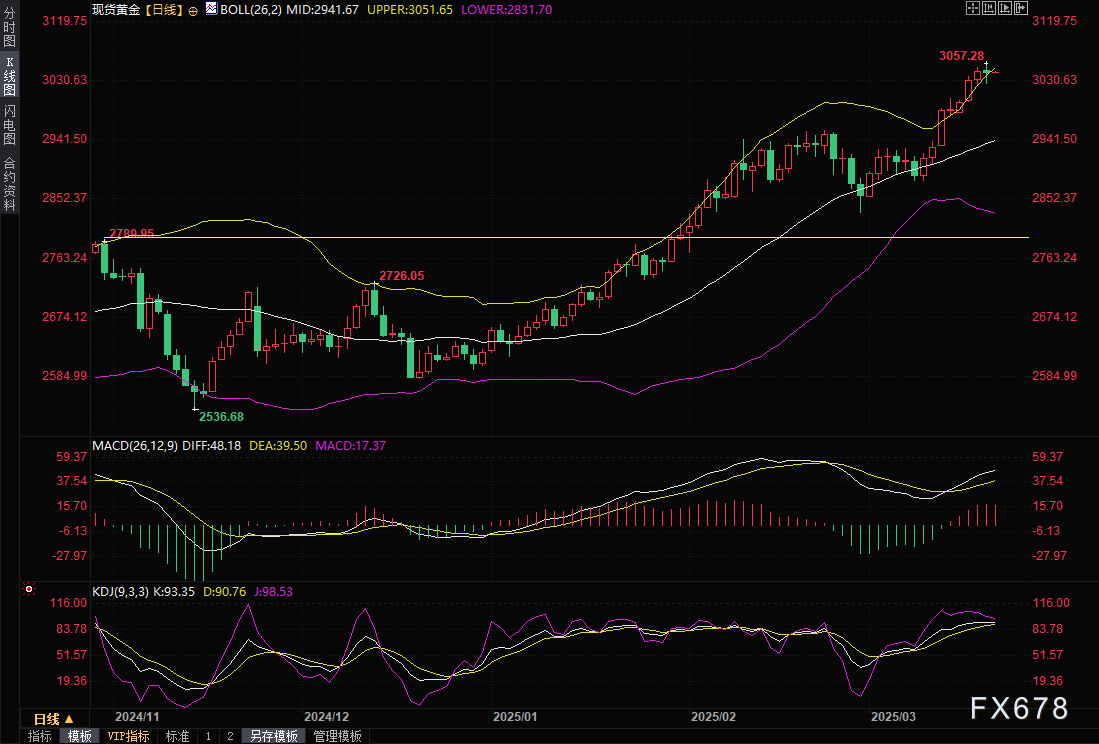Choose the 标准 template

177,736
